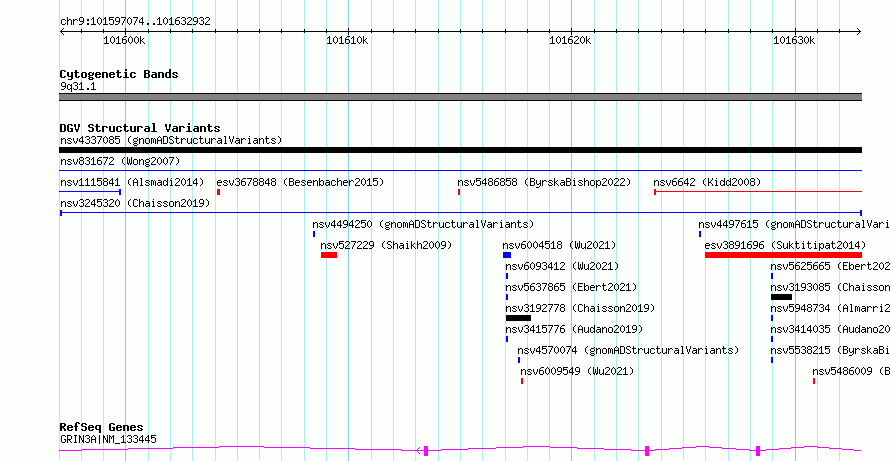Click the blue nsv1115841 variant line
The width and height of the screenshot is (890, 461).
click(90, 192)
